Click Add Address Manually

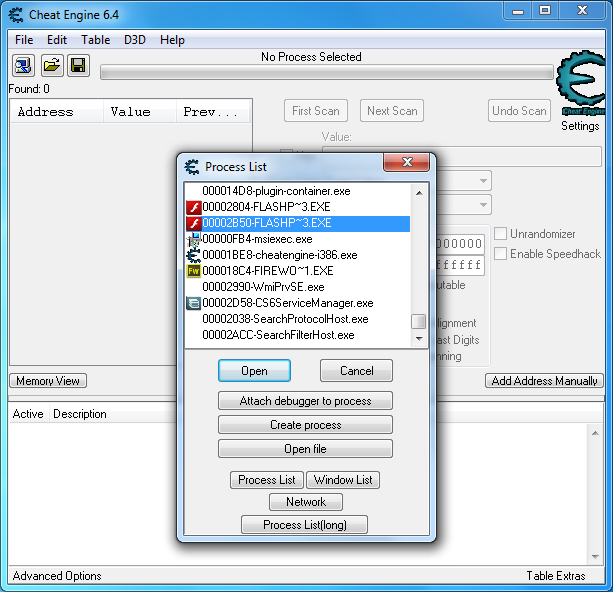point(544,380)
